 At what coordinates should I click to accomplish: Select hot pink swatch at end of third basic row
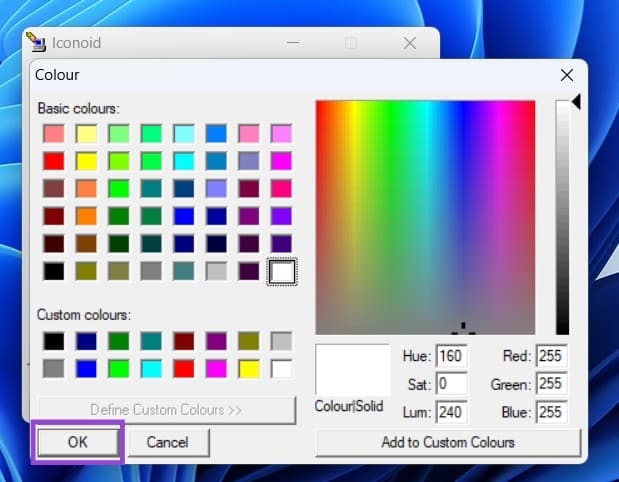click(x=281, y=189)
